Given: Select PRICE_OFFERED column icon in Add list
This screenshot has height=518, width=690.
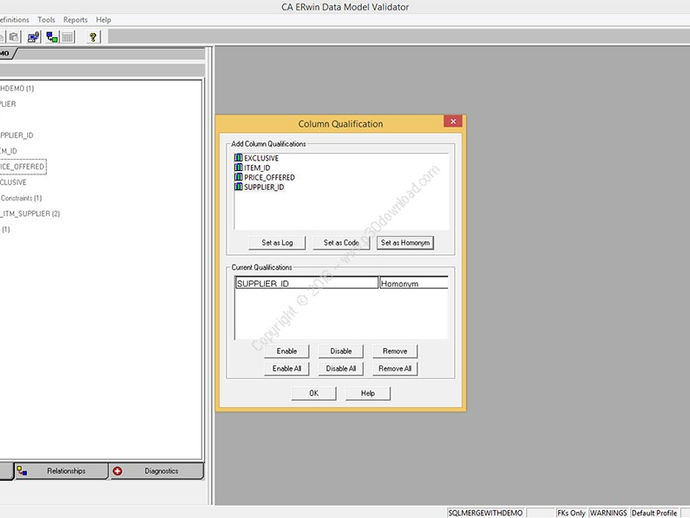Looking at the screenshot, I should pyautogui.click(x=238, y=177).
